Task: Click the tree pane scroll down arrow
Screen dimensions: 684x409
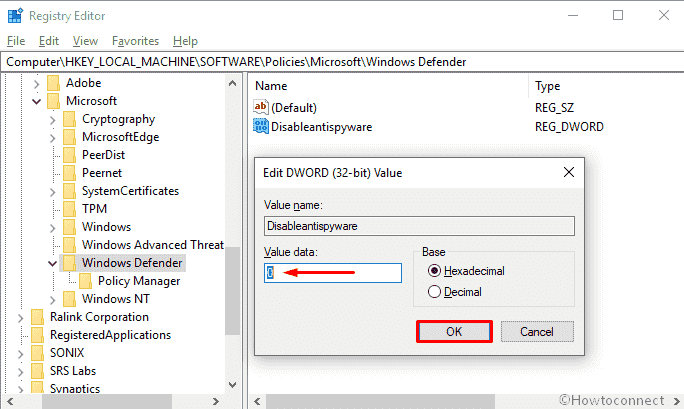Action: pos(233,385)
